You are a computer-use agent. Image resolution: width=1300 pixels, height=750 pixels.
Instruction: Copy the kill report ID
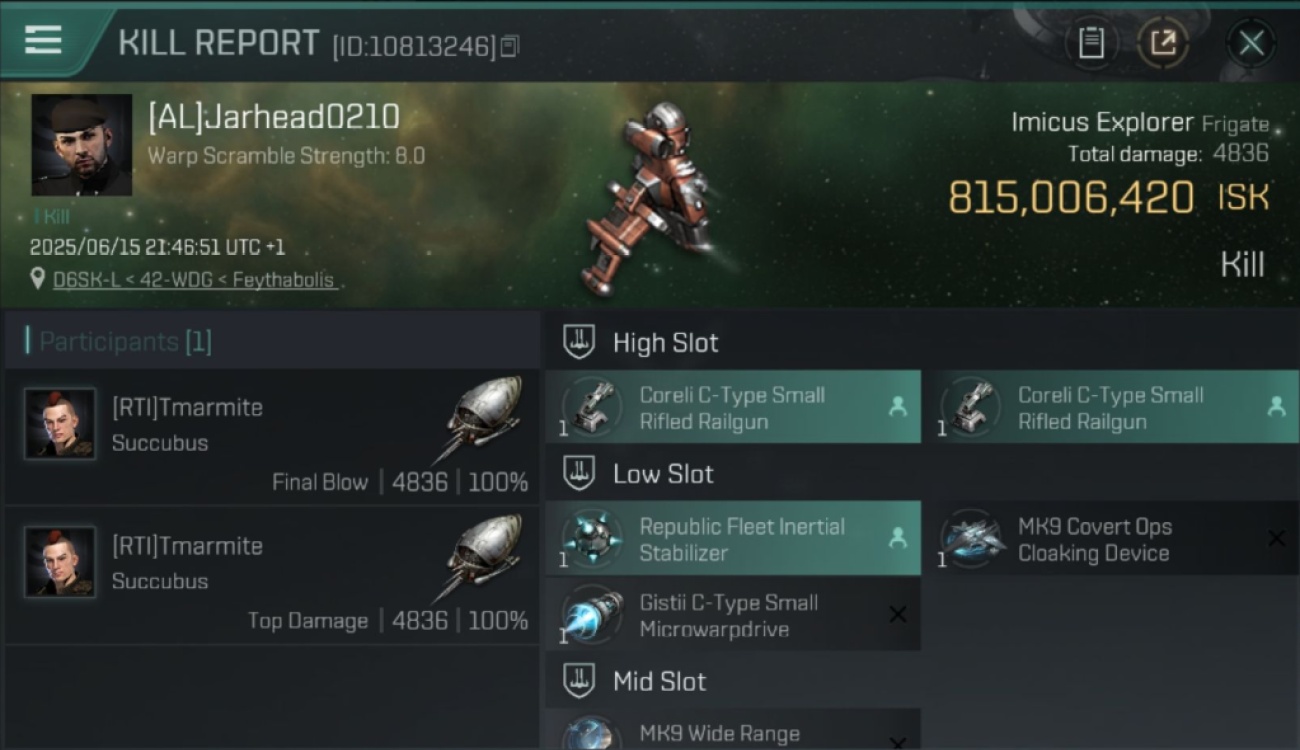[x=510, y=46]
